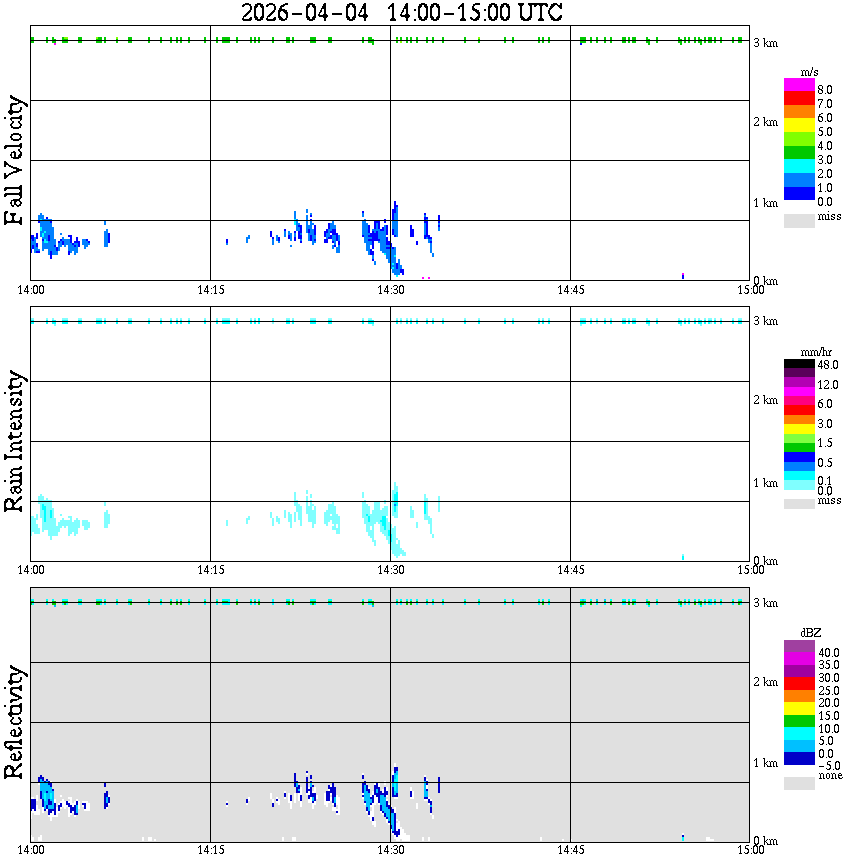Click the "2 km" height label beside the Fall Velocity plot
This screenshot has width=850, height=868.
point(765,122)
